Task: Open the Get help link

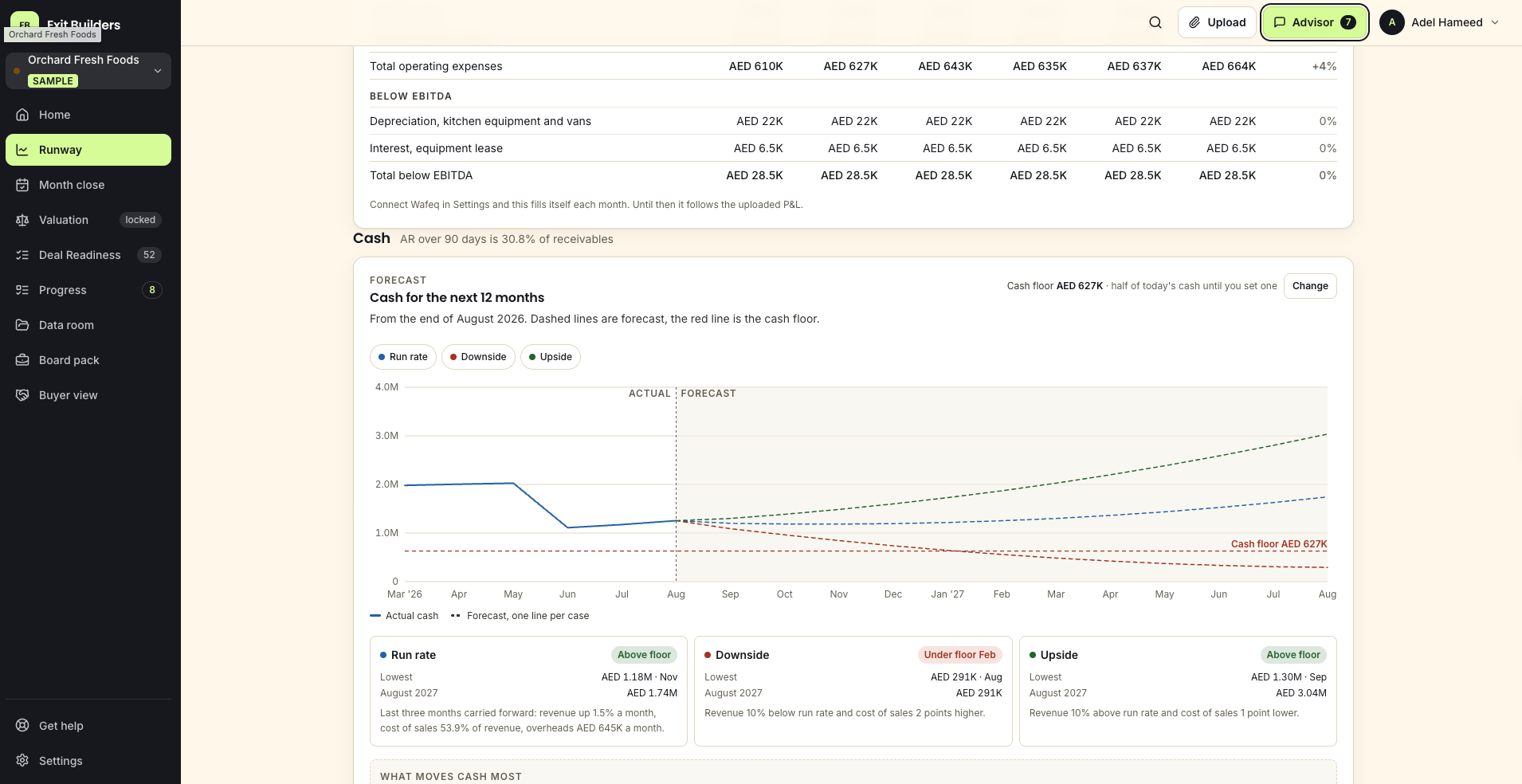Action: click(x=88, y=726)
